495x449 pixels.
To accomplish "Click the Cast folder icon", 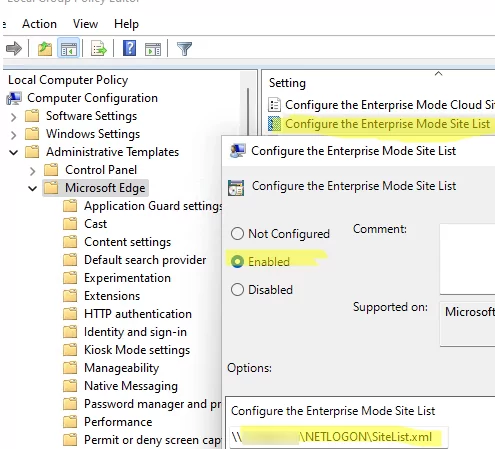I will click(70, 224).
